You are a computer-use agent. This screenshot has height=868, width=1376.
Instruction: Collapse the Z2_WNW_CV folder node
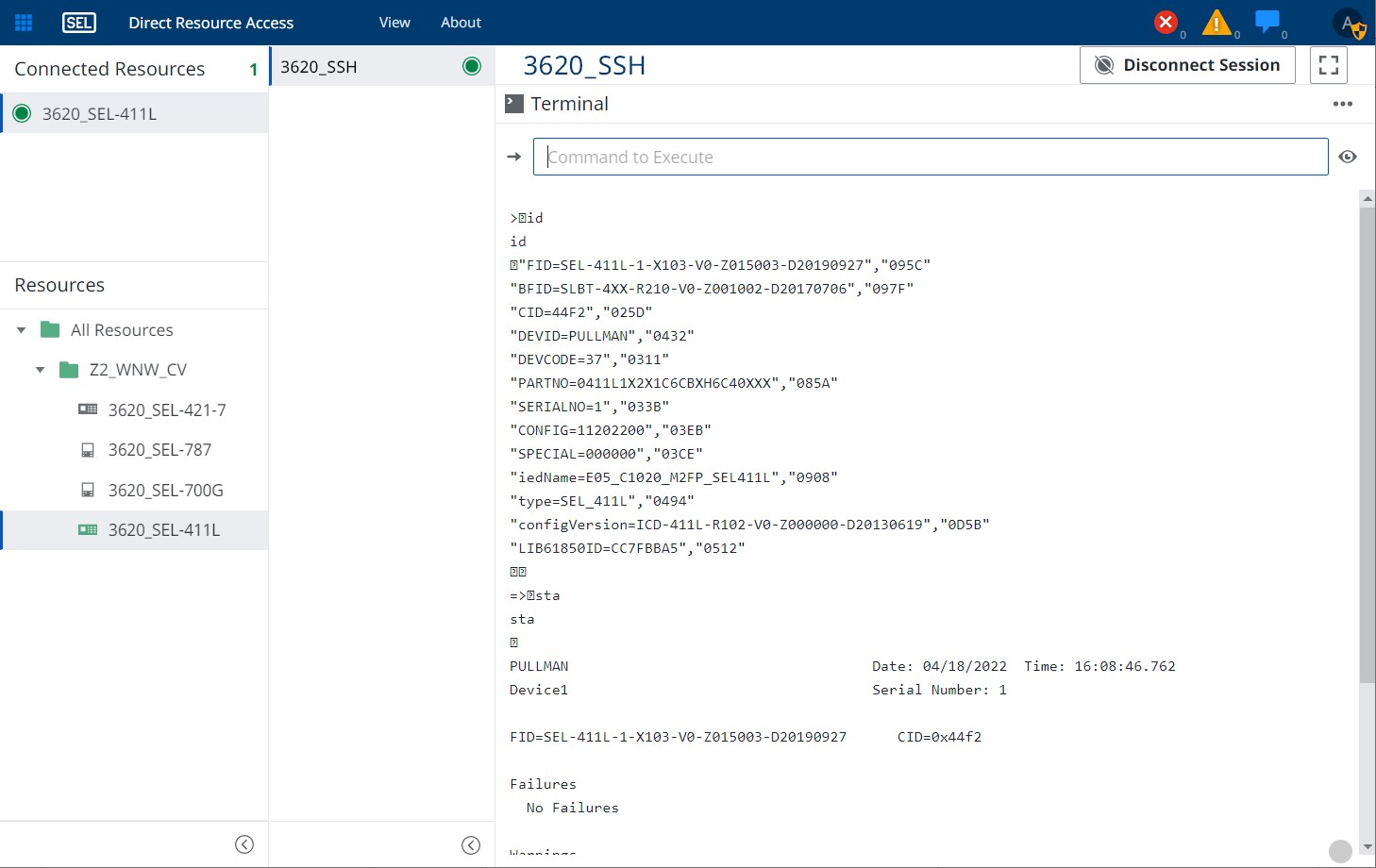(40, 370)
